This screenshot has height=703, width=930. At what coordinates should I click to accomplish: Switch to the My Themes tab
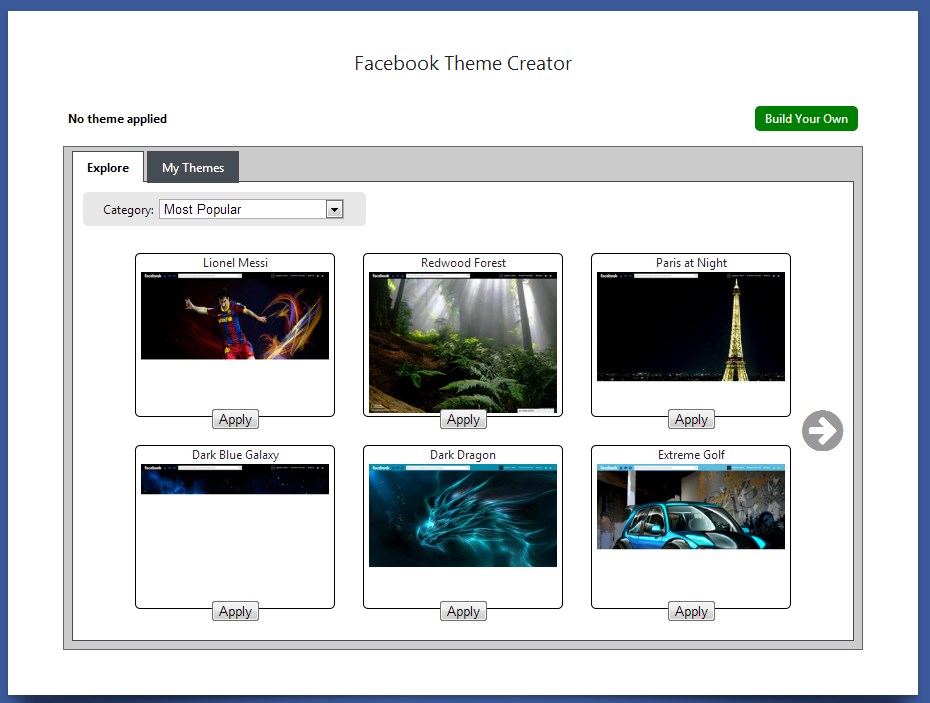click(x=193, y=167)
